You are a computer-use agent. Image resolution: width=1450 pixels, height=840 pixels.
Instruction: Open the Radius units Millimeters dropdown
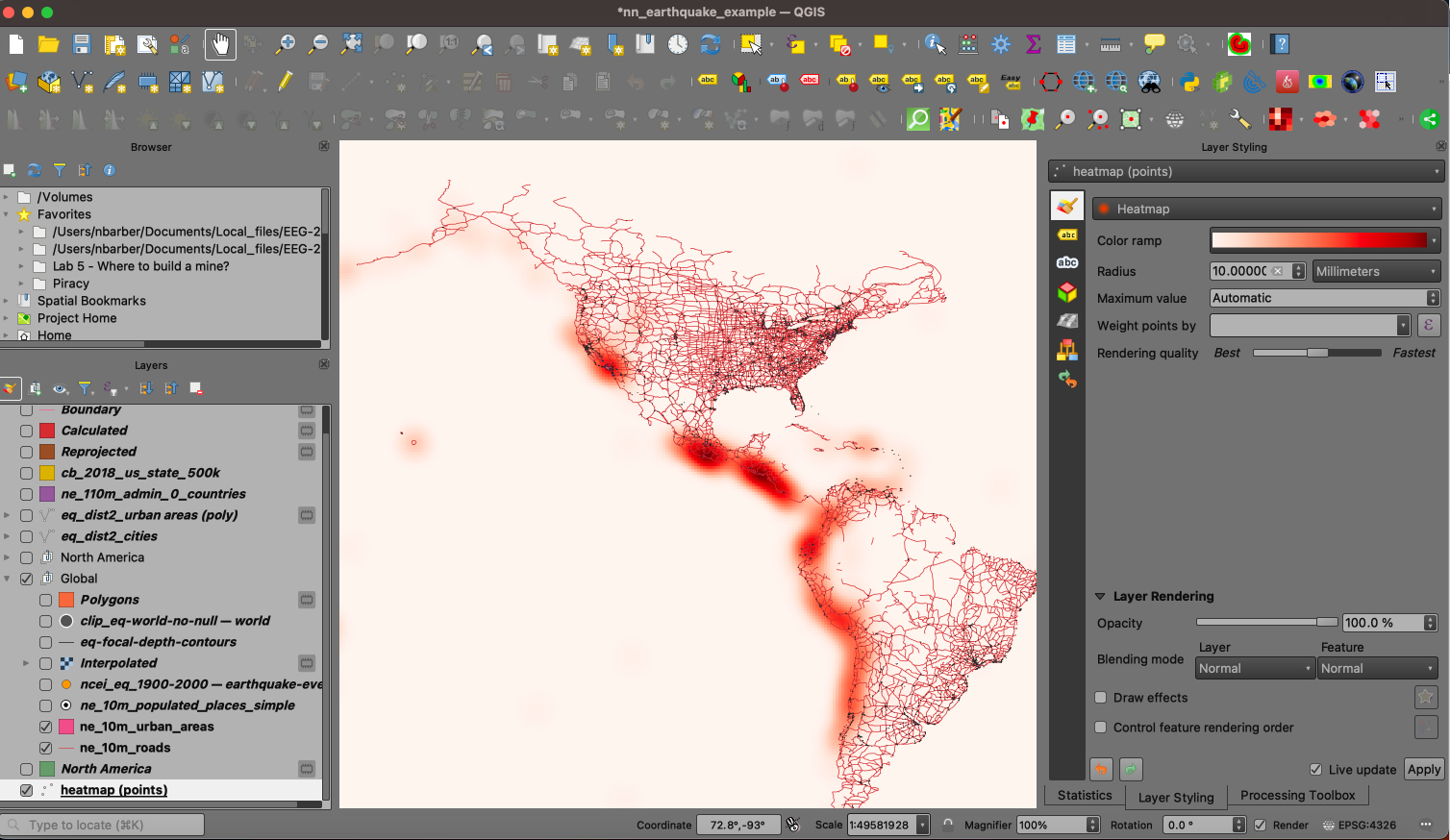(1376, 271)
